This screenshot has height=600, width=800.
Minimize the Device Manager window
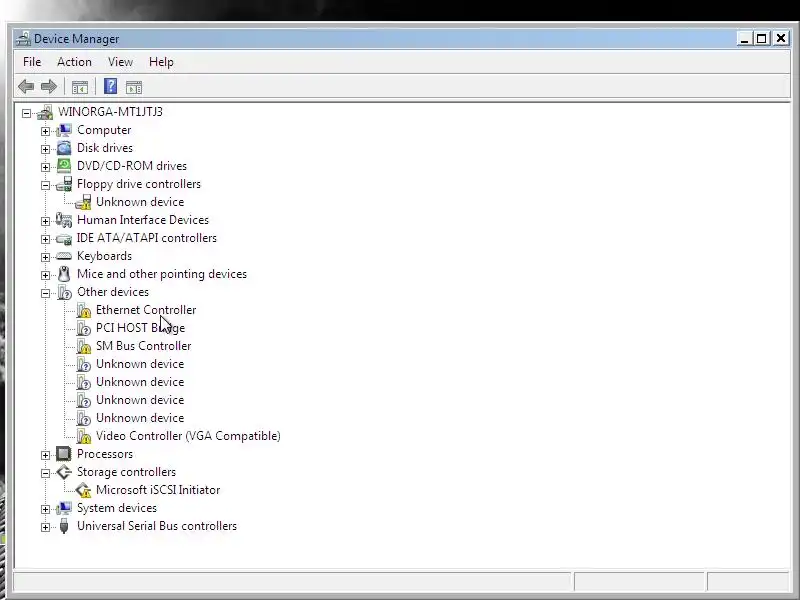tap(744, 39)
